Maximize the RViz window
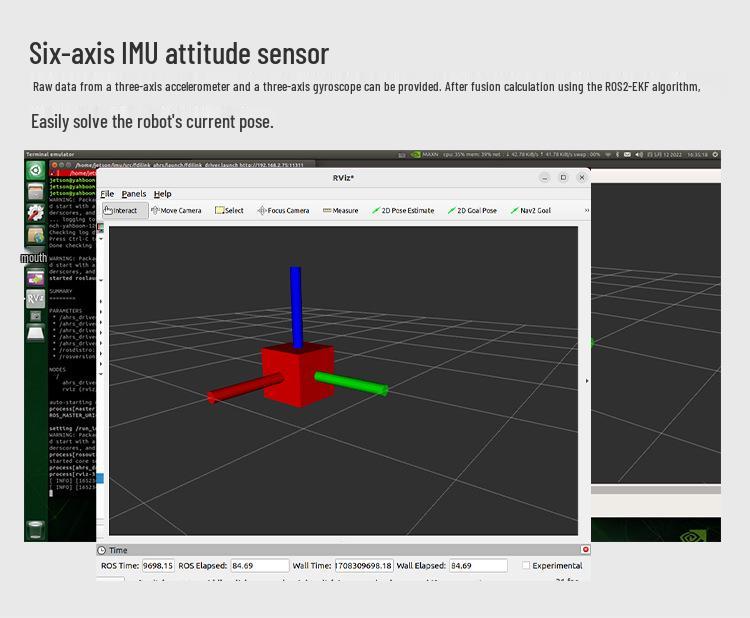 coord(563,177)
